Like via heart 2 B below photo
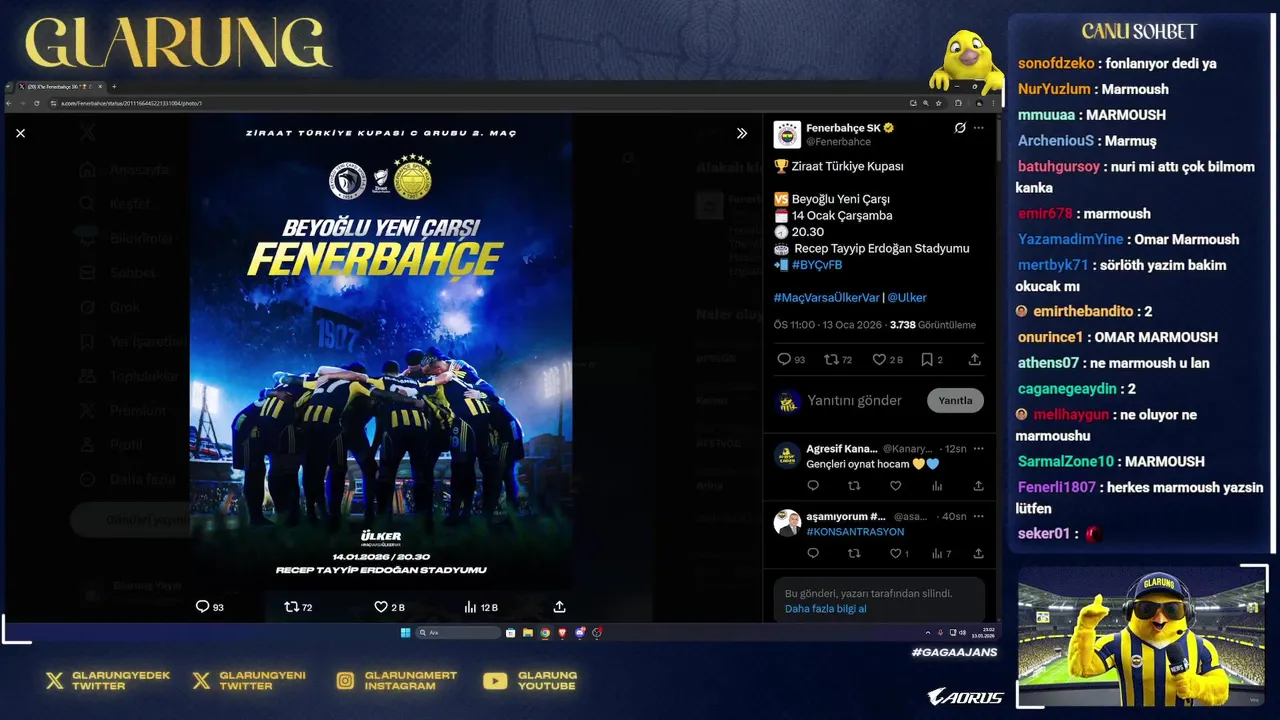 388,606
